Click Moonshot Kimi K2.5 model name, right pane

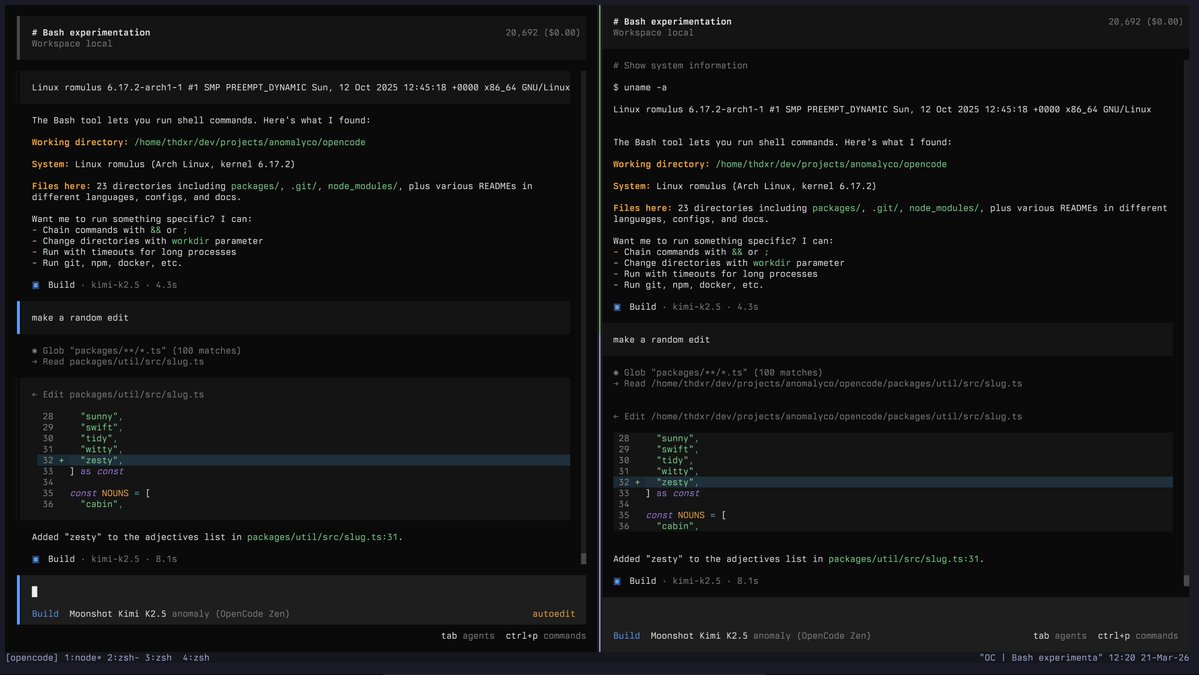click(x=699, y=636)
